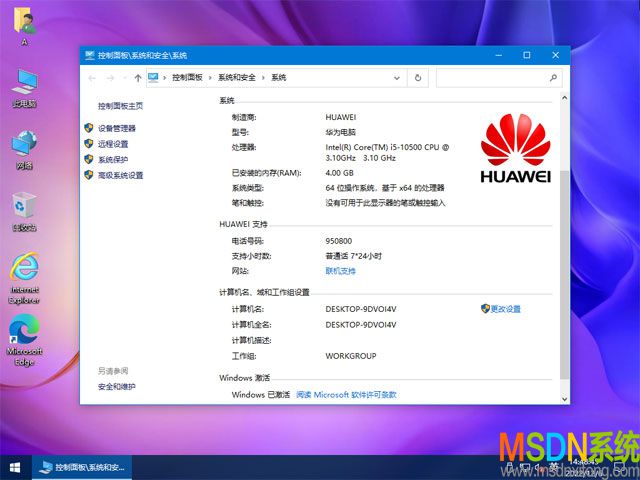The height and width of the screenshot is (480, 640).
Task: Click shield icon beside 高级系统设置
Action: pyautogui.click(x=89, y=175)
